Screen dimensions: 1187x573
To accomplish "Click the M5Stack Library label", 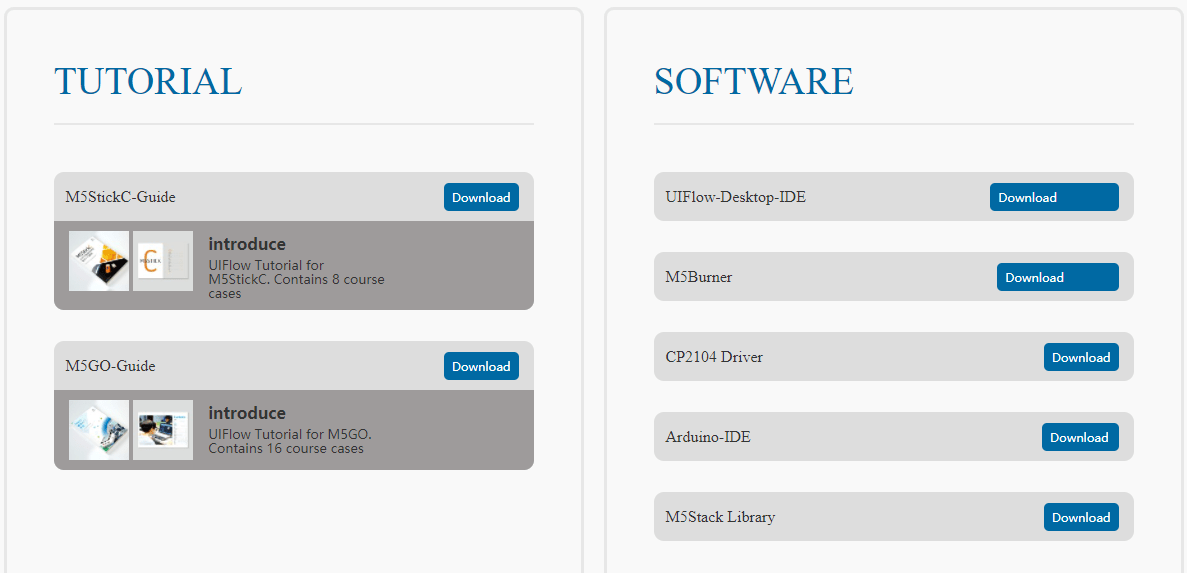I will click(x=720, y=517).
